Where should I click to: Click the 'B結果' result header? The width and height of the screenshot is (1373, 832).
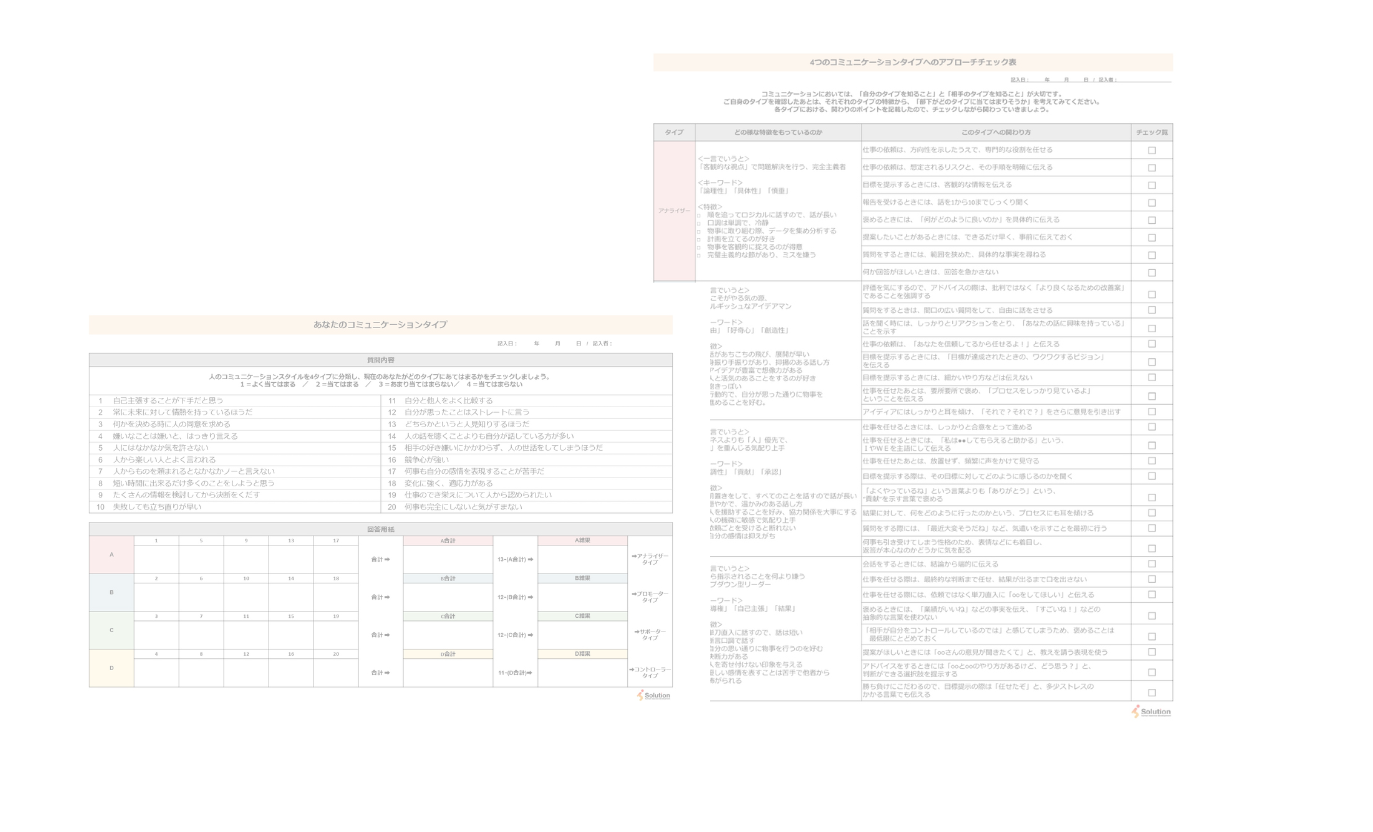point(583,578)
